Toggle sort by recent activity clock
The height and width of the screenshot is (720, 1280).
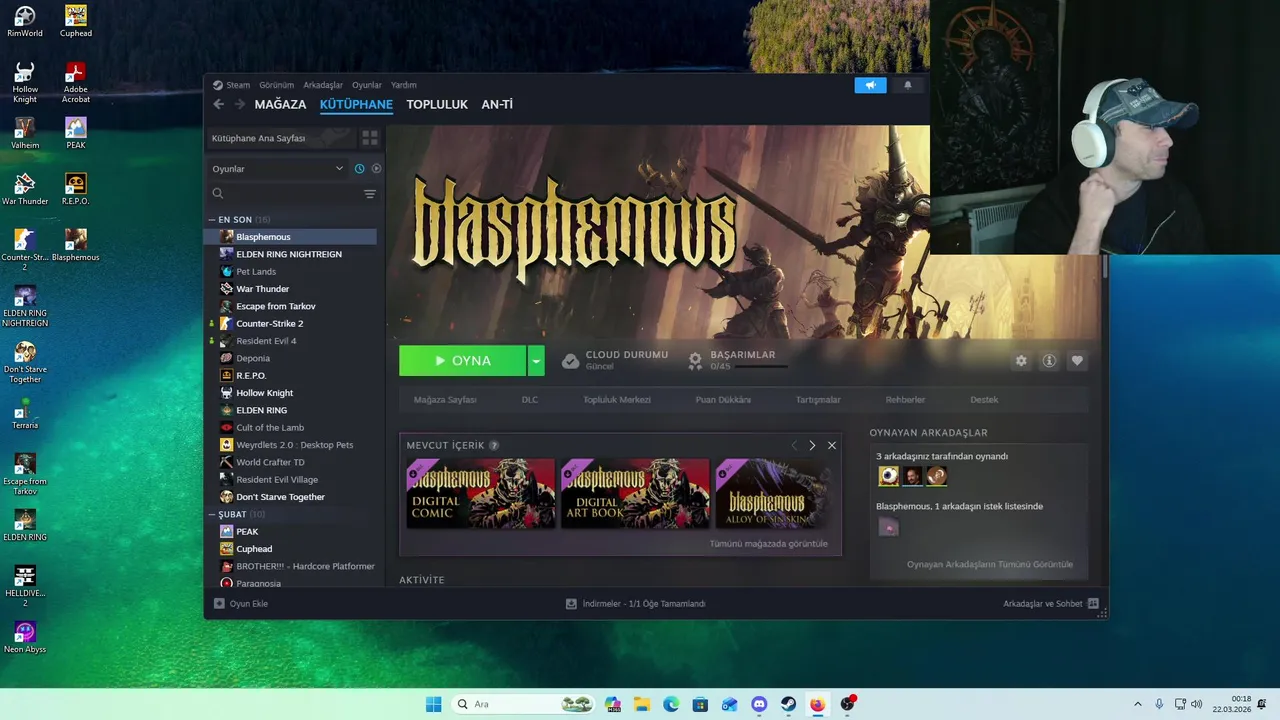359,169
